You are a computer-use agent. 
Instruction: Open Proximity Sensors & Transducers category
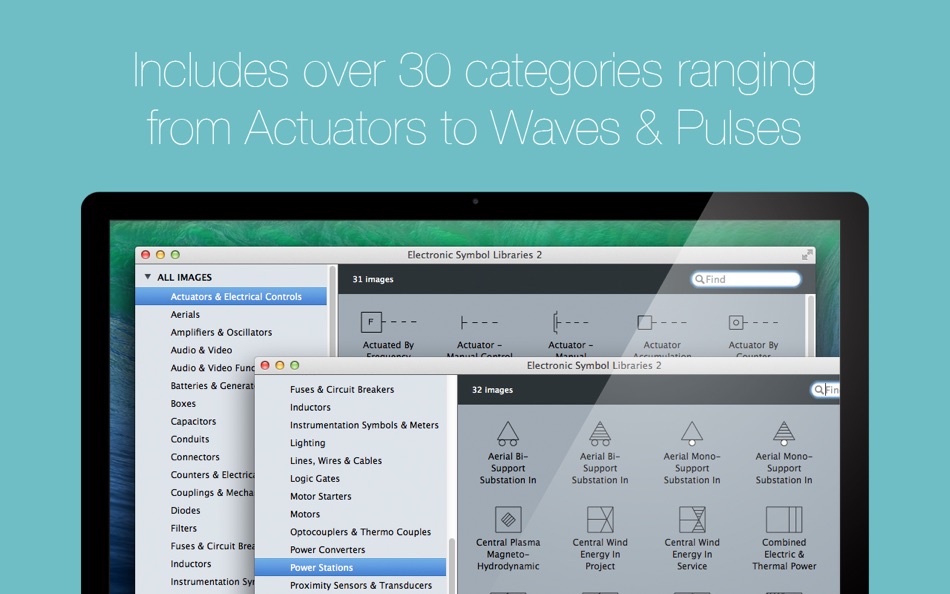(361, 586)
